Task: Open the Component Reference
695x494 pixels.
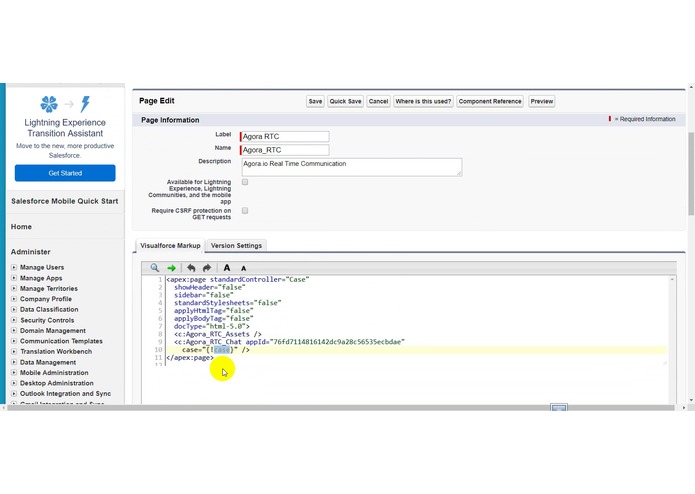Action: tap(490, 101)
